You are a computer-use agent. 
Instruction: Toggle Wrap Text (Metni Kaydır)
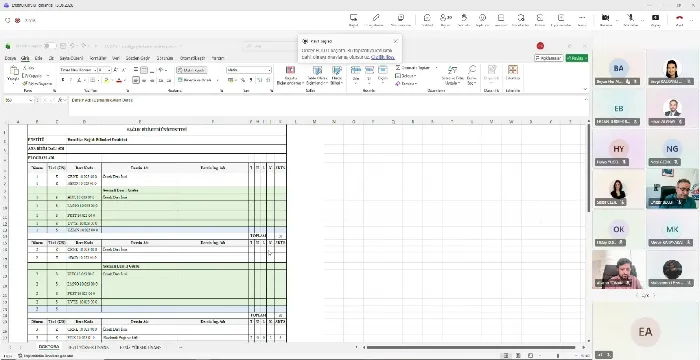pos(192,70)
